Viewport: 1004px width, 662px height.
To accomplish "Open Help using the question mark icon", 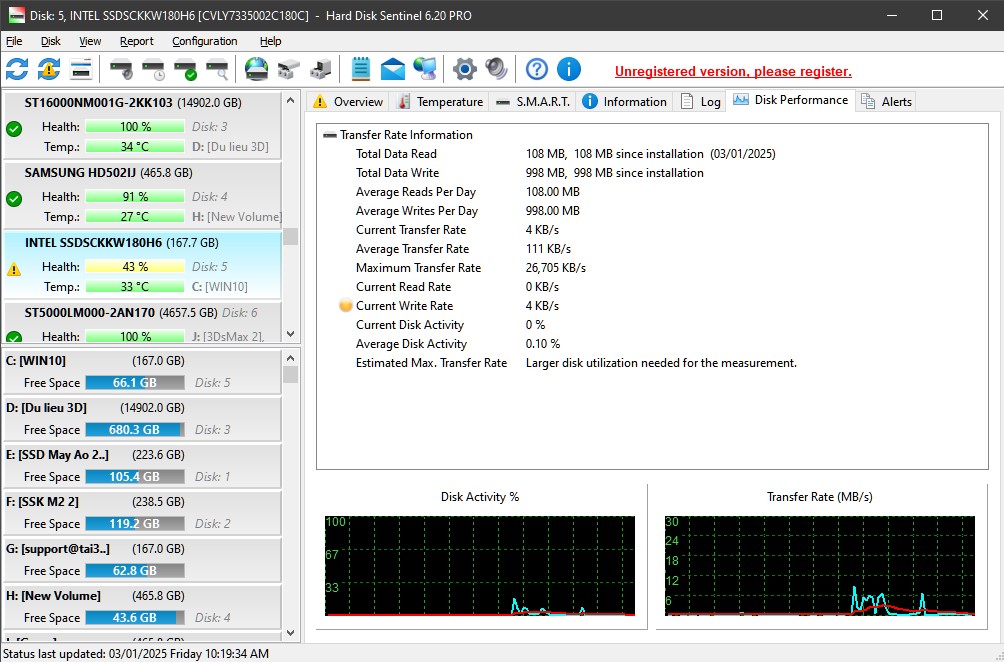I will [x=537, y=69].
